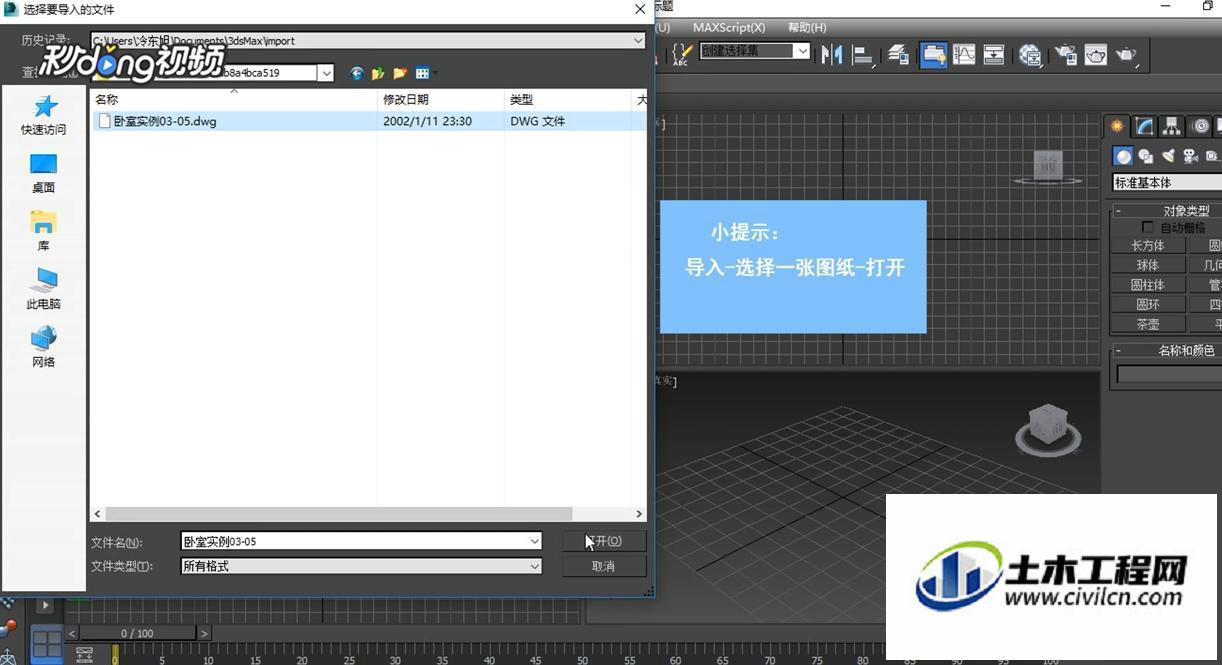This screenshot has height=665, width=1222.
Task: Open the look-in folder dropdown
Action: click(326, 73)
